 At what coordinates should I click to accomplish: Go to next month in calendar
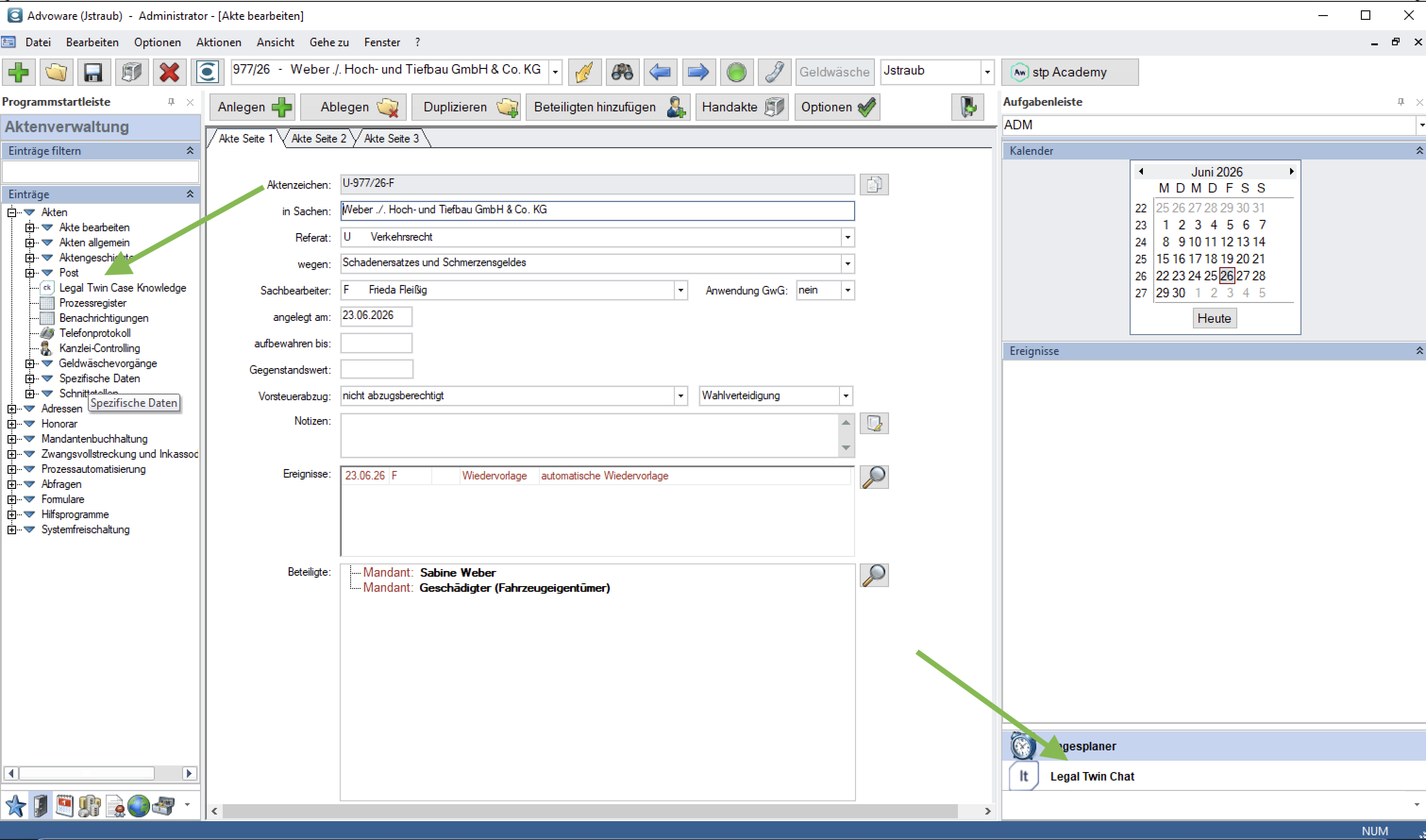[x=1291, y=171]
